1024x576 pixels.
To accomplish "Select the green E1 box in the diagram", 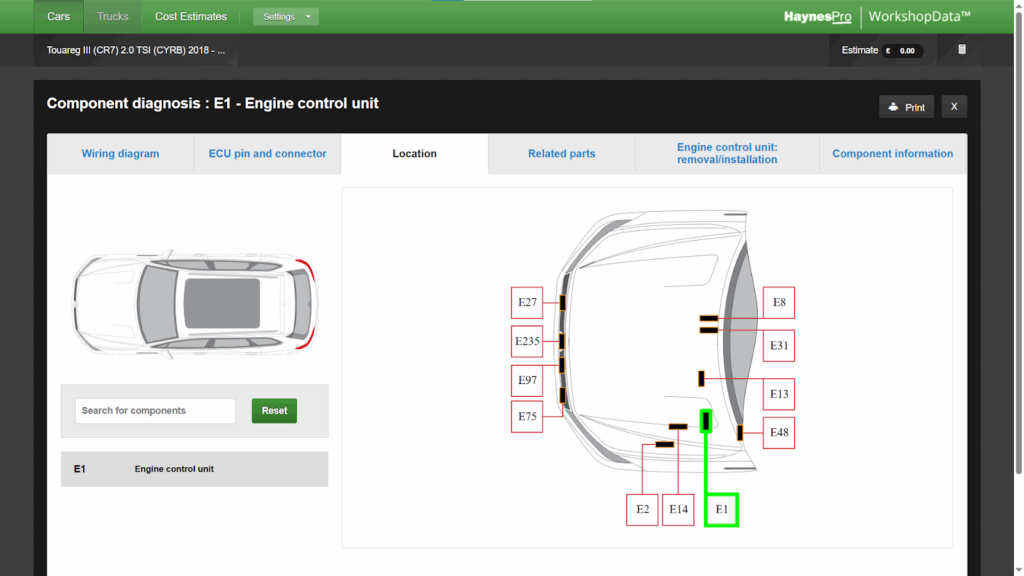I will coord(721,509).
